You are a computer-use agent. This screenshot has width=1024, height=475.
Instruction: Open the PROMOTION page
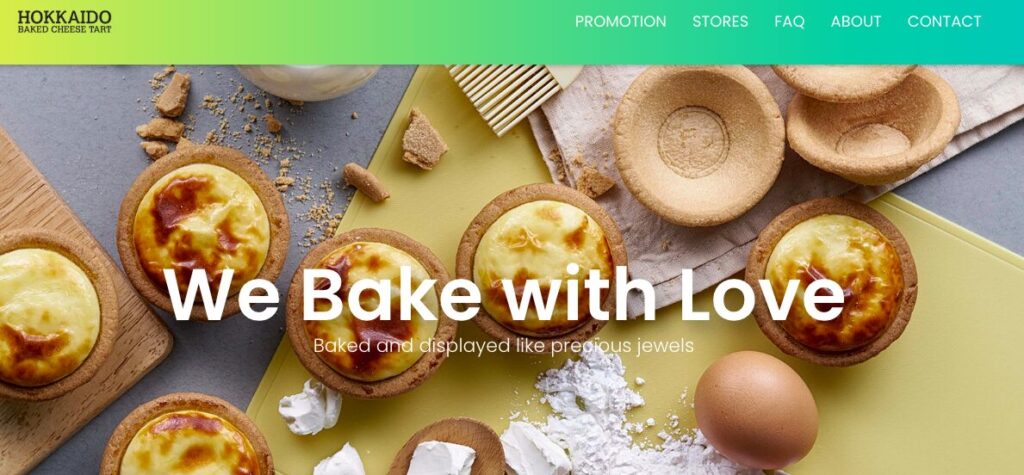click(620, 22)
